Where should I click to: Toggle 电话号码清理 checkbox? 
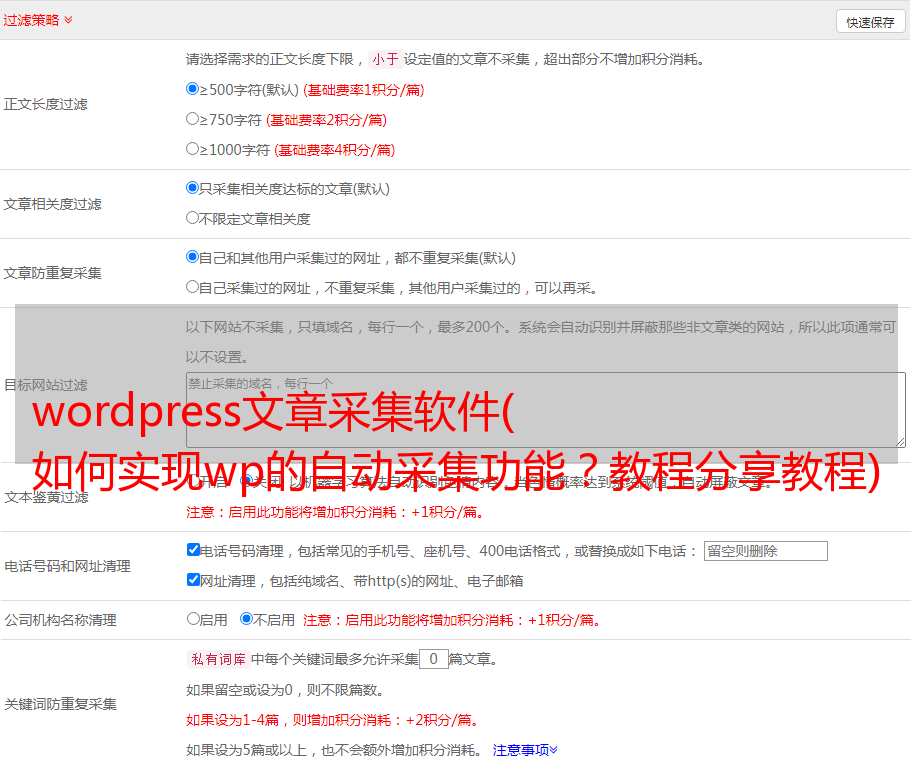(193, 550)
